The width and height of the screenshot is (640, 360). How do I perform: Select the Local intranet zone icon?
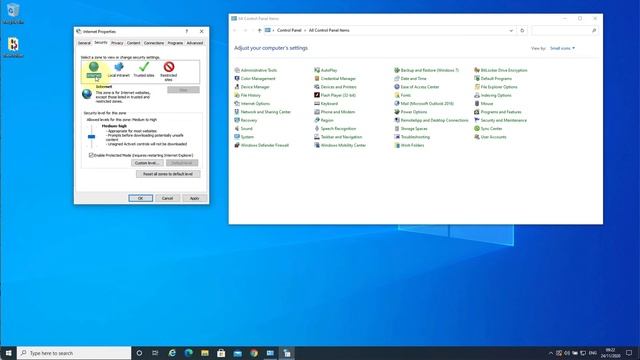118,67
